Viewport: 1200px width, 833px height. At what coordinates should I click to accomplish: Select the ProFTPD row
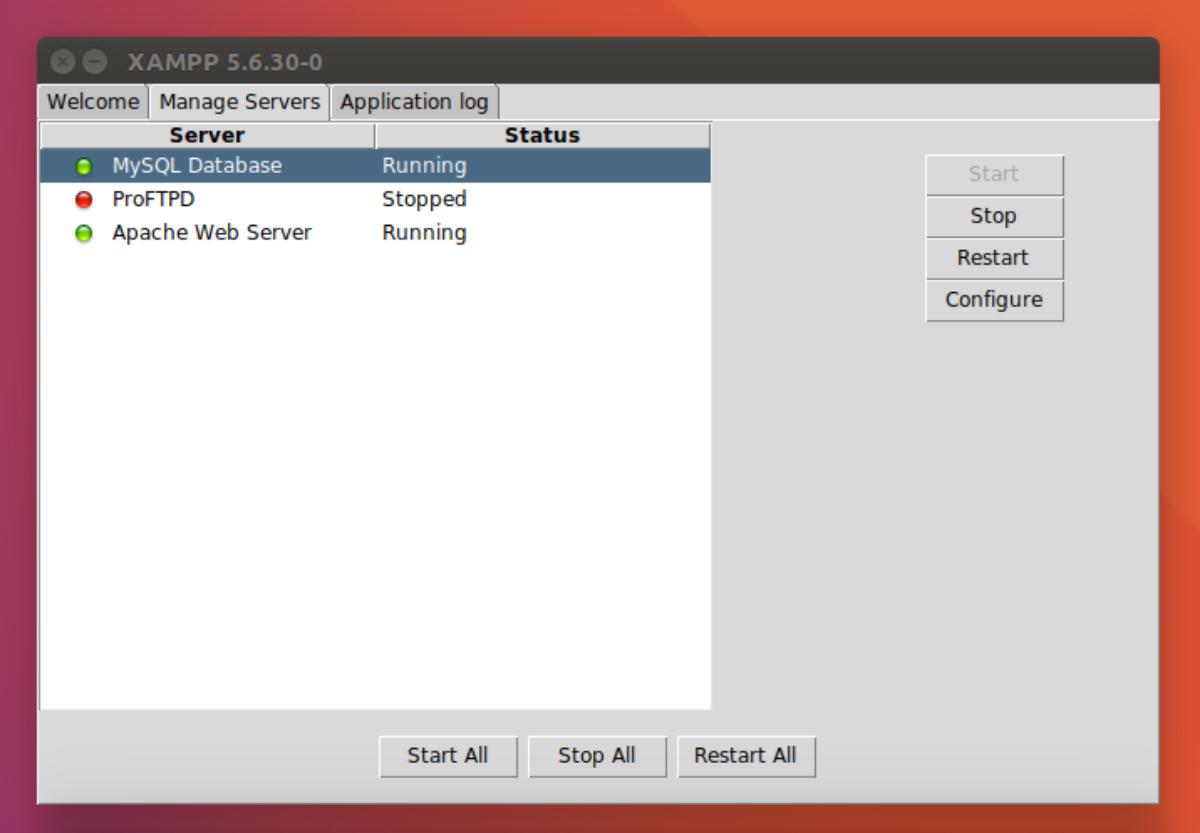click(x=376, y=199)
